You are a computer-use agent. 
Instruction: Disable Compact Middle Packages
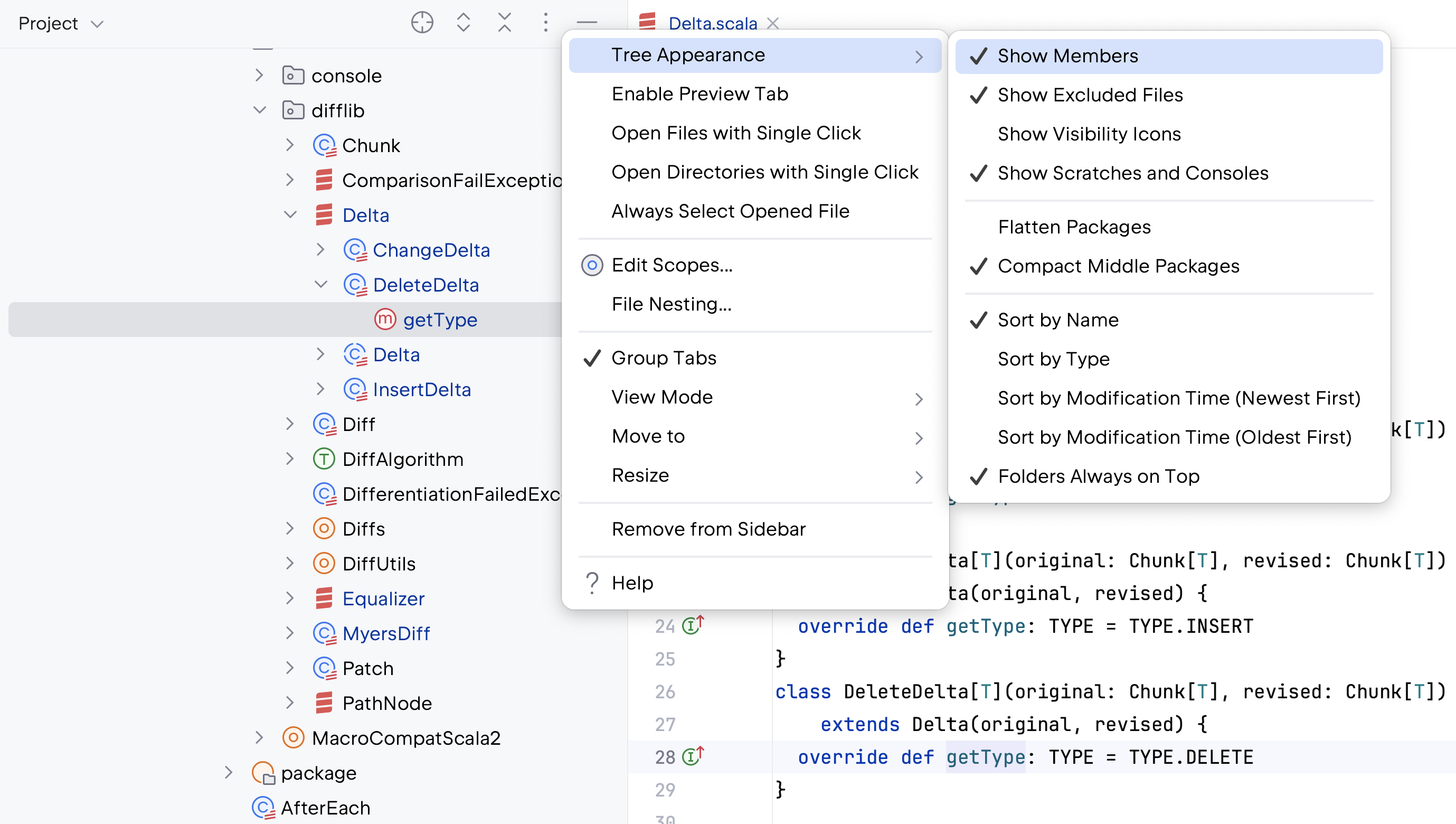(x=1118, y=266)
